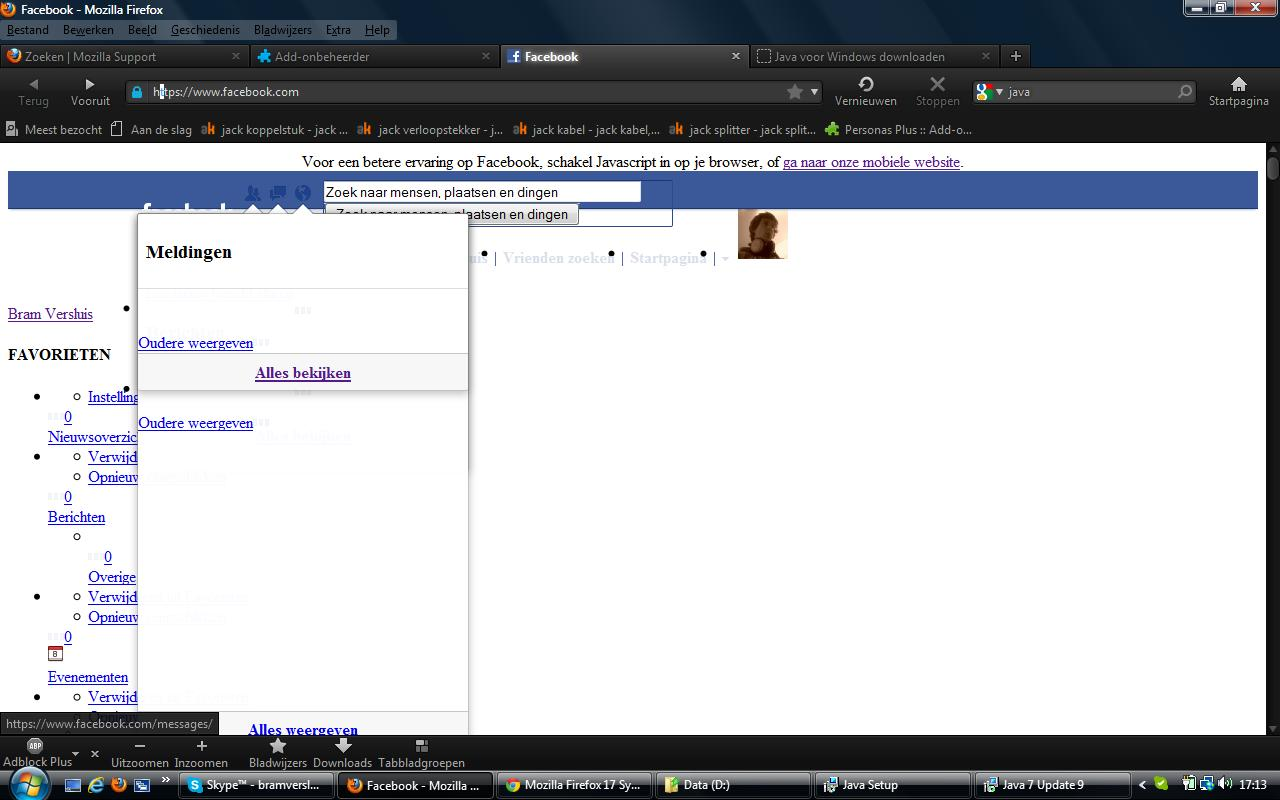1280x800 pixels.
Task: Open the Facebook messages icon
Action: click(278, 193)
